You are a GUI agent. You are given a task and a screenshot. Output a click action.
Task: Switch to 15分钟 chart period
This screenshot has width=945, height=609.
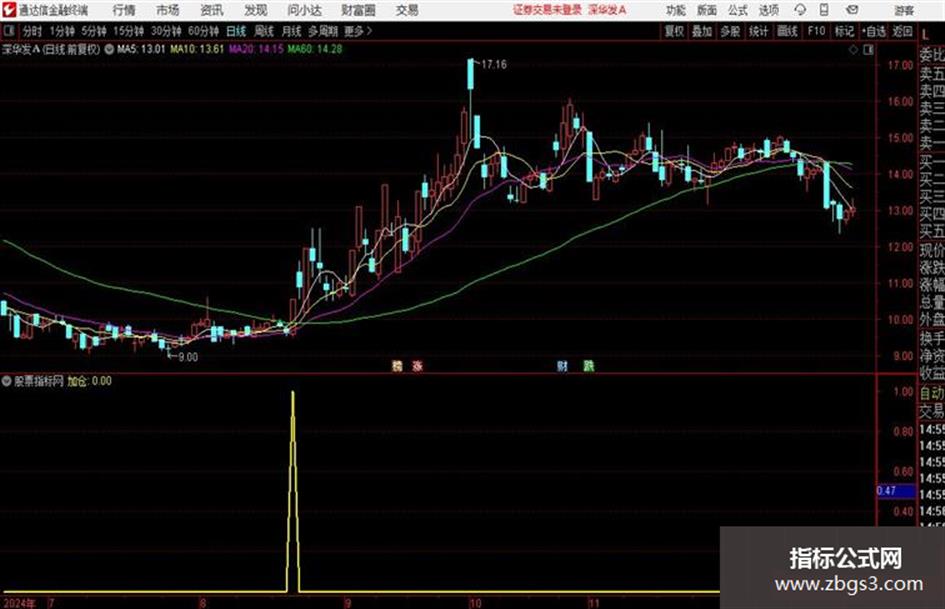pos(128,31)
